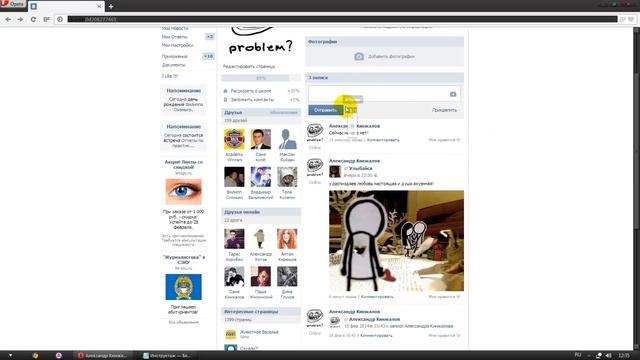Open a new tab with plus button

tap(111, 6)
